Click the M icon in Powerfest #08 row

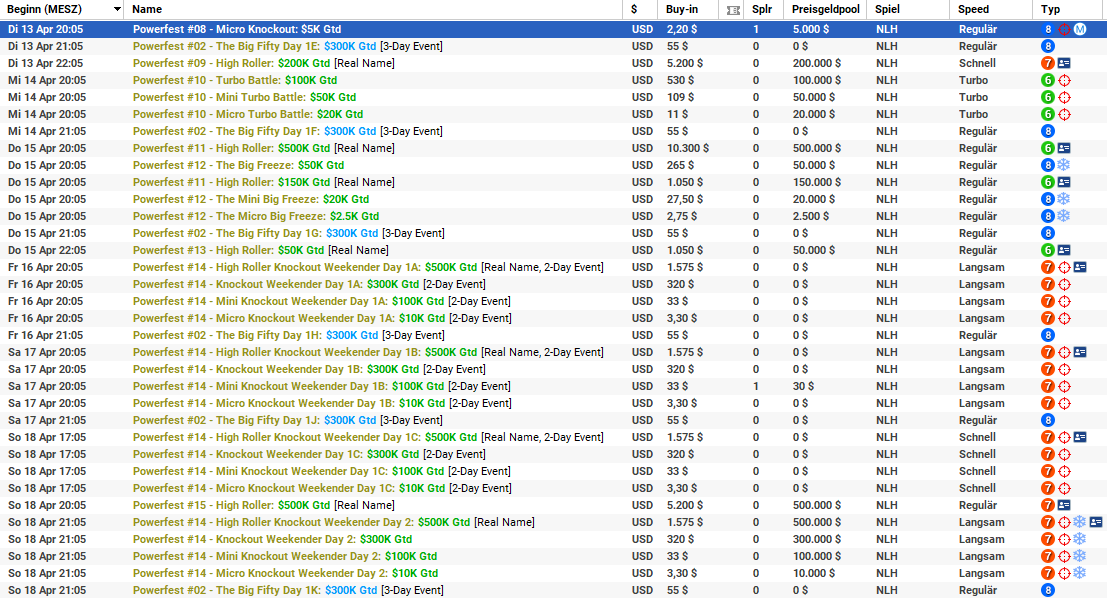[x=1080, y=29]
